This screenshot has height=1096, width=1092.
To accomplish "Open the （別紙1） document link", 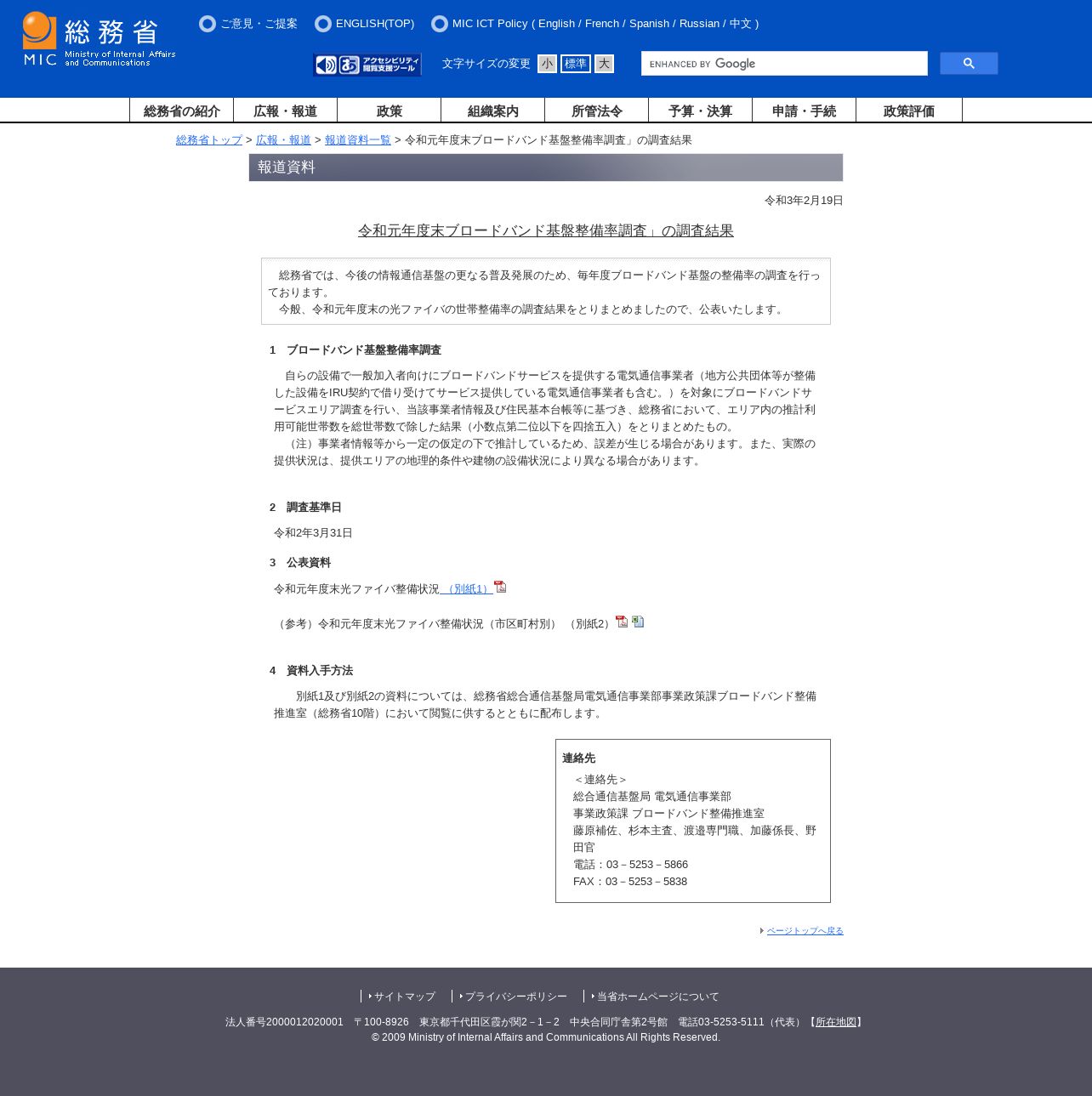I will 466,589.
